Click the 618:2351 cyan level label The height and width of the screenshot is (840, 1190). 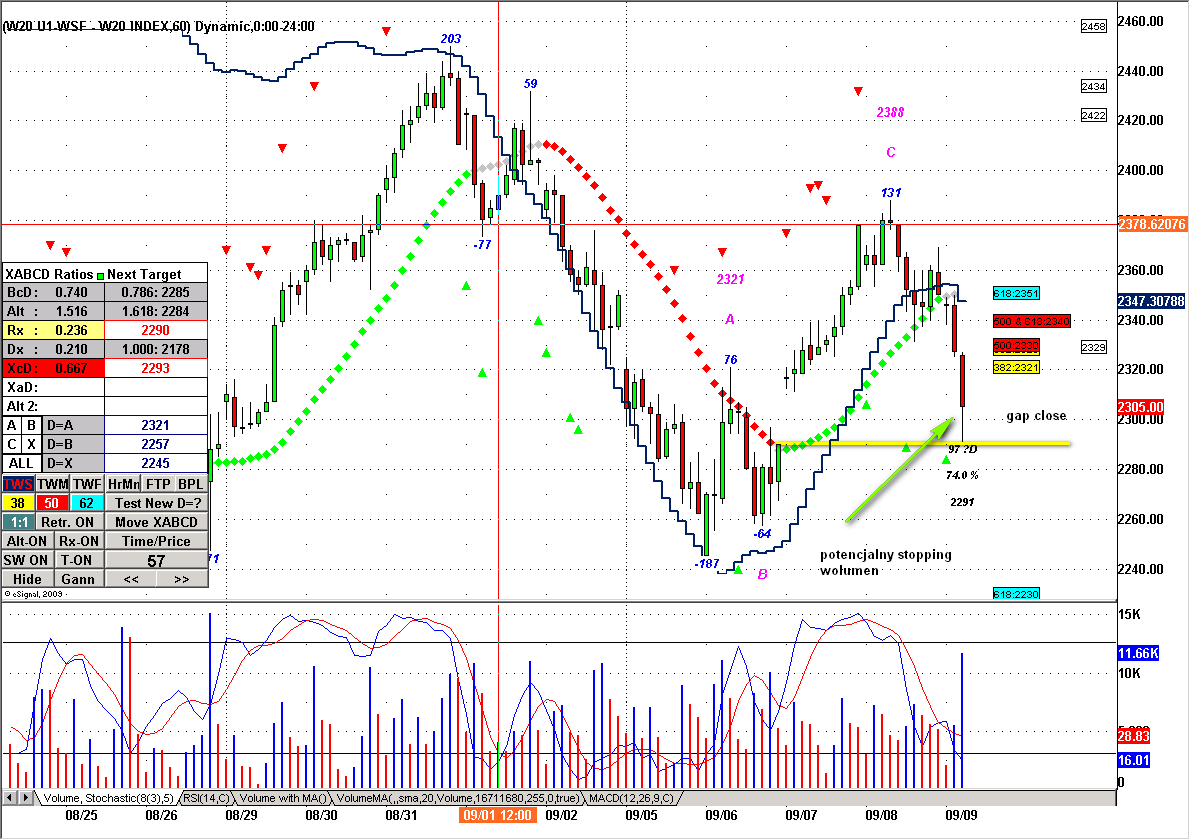pyautogui.click(x=1016, y=294)
